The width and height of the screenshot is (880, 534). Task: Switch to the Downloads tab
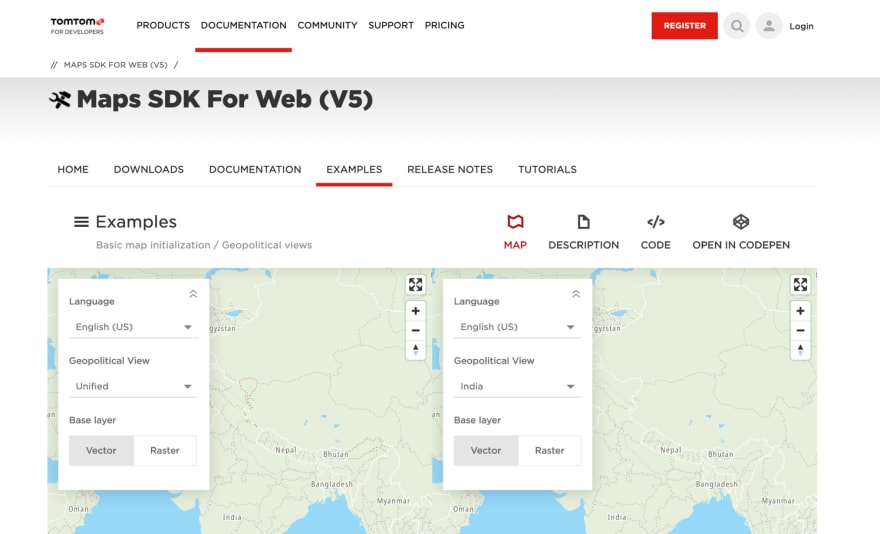[149, 170]
